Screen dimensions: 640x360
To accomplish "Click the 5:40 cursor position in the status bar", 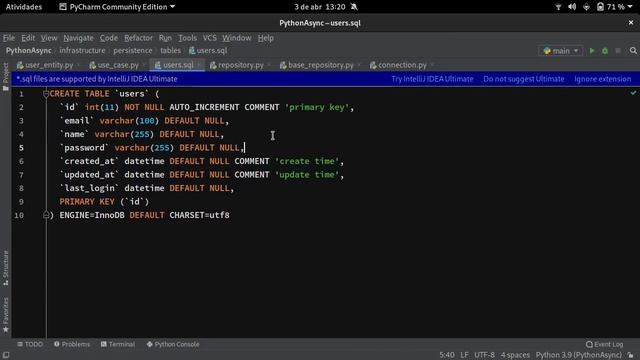I will pos(447,355).
